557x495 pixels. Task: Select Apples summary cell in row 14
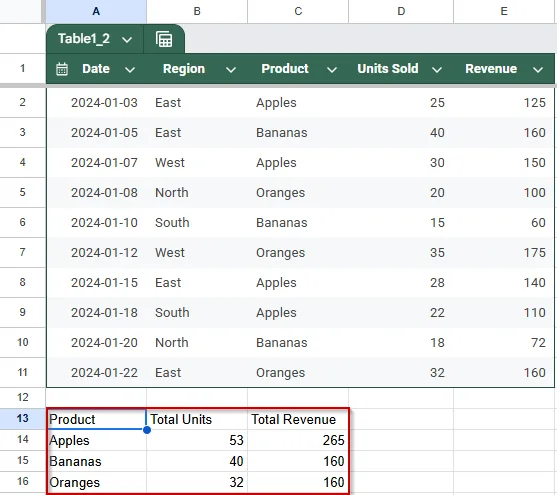click(96, 440)
